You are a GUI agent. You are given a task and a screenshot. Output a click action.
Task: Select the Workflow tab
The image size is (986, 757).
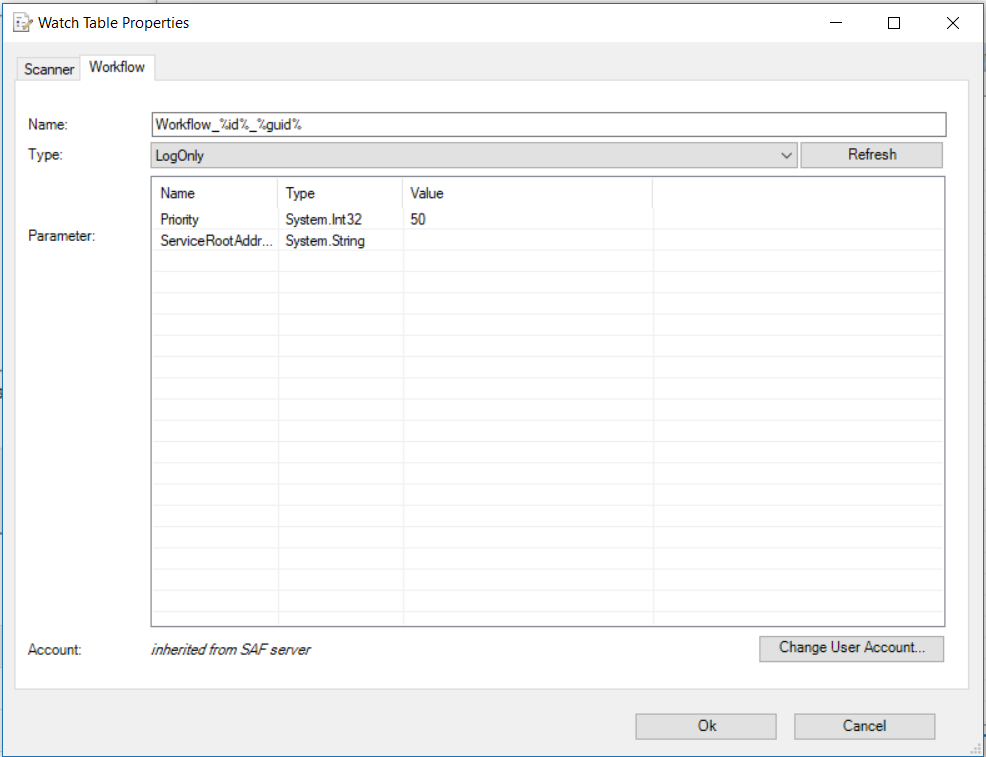[x=117, y=67]
